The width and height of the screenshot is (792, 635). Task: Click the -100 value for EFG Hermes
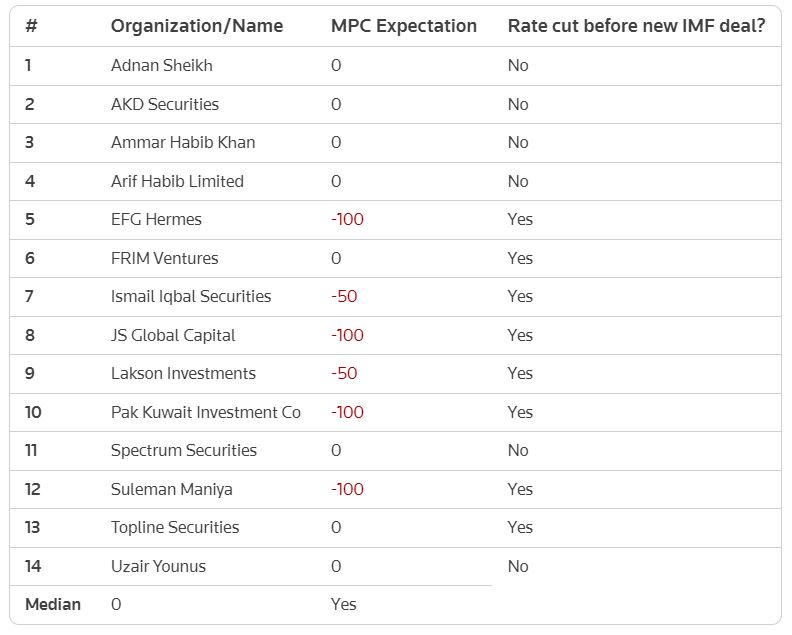pyautogui.click(x=347, y=219)
